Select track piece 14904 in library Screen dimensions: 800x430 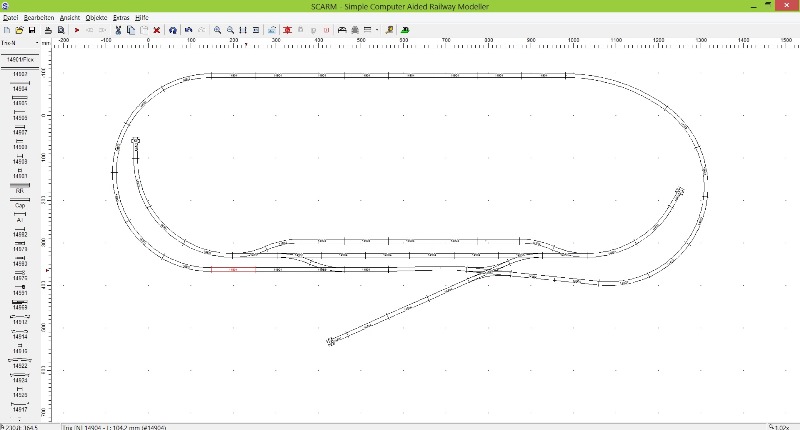(20, 86)
